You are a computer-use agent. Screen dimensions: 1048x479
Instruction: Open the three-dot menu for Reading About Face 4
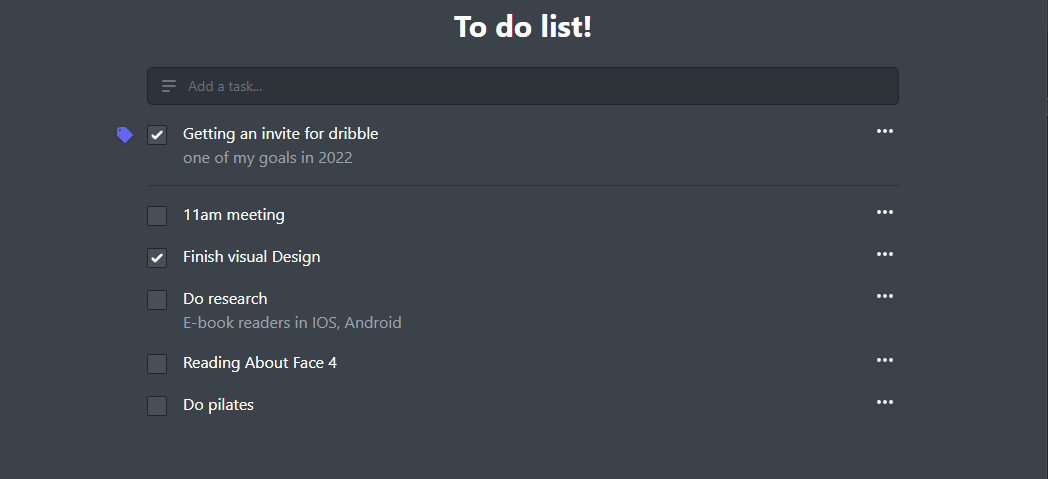coord(884,360)
